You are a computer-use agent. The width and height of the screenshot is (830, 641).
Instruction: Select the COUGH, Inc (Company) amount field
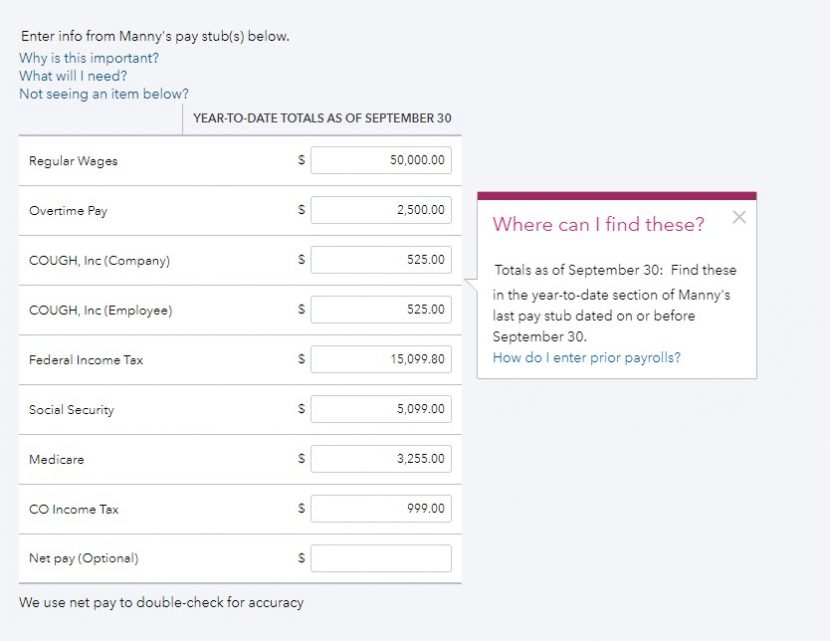tap(381, 259)
